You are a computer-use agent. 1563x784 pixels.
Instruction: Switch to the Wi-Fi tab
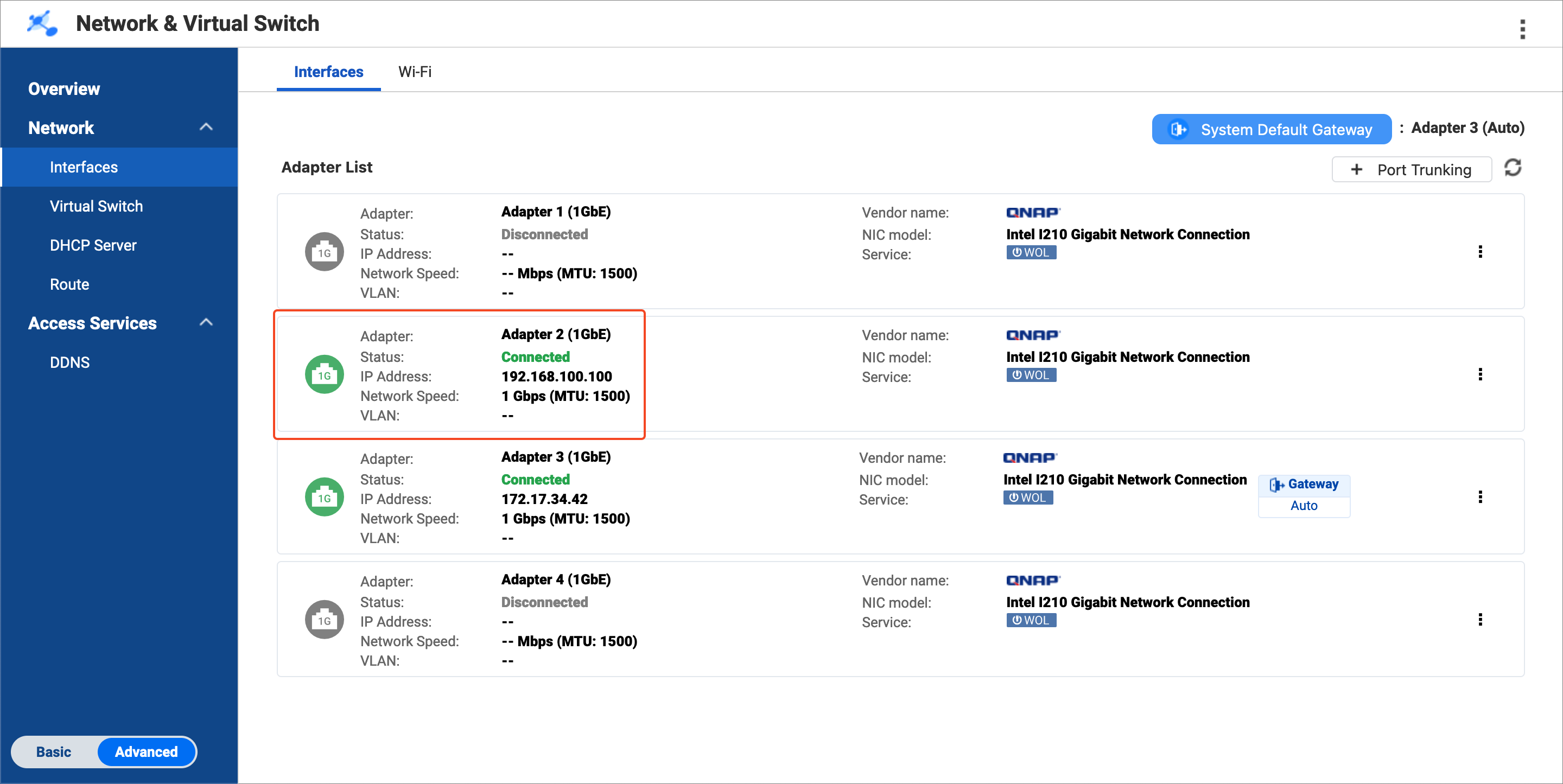pyautogui.click(x=415, y=72)
